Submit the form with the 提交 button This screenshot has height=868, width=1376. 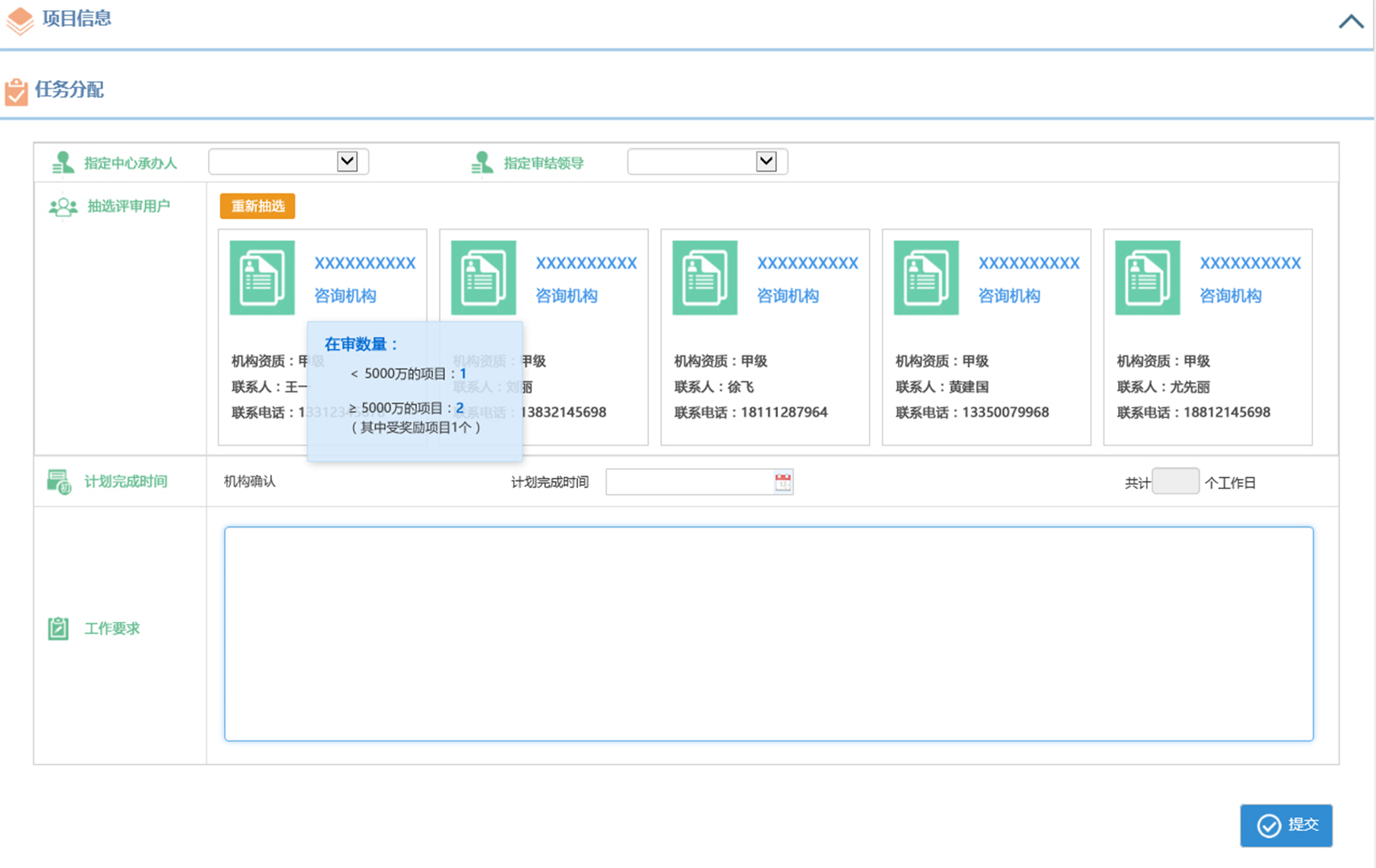1286,825
